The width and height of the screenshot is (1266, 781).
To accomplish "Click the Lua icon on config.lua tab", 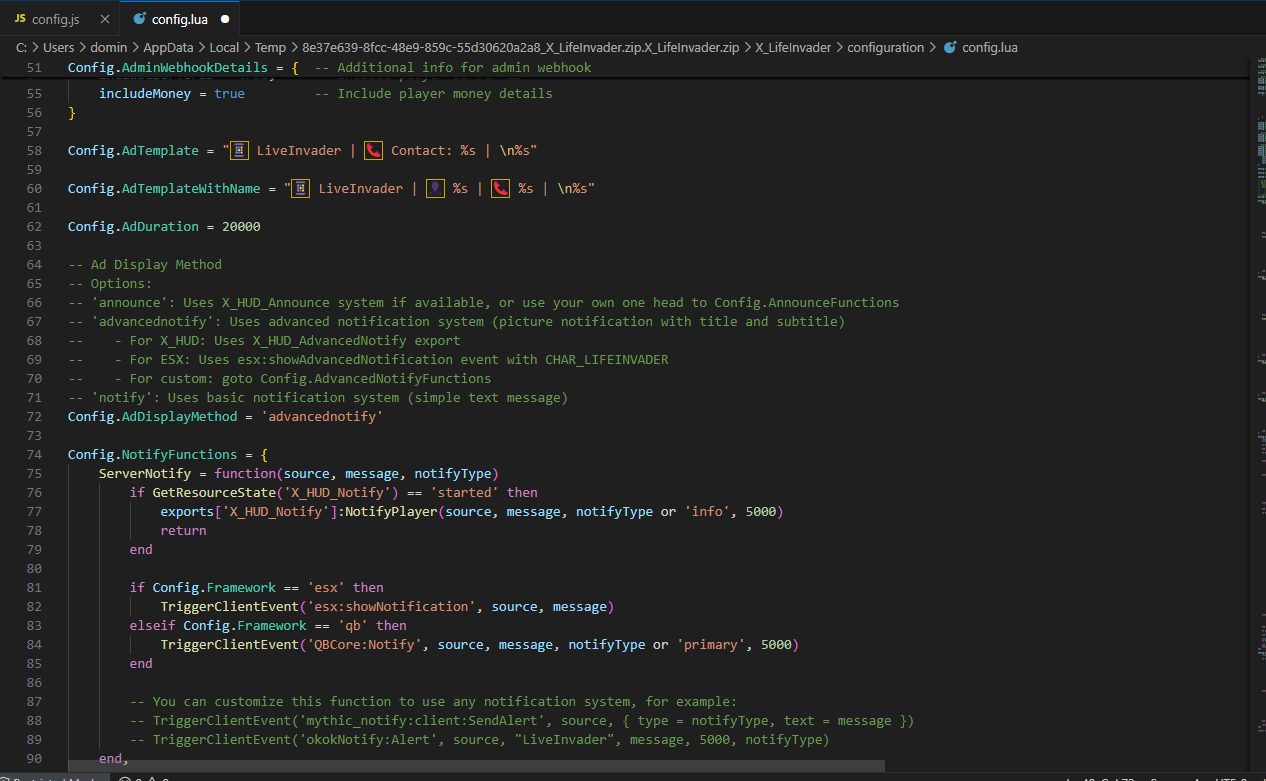I will click(x=138, y=19).
